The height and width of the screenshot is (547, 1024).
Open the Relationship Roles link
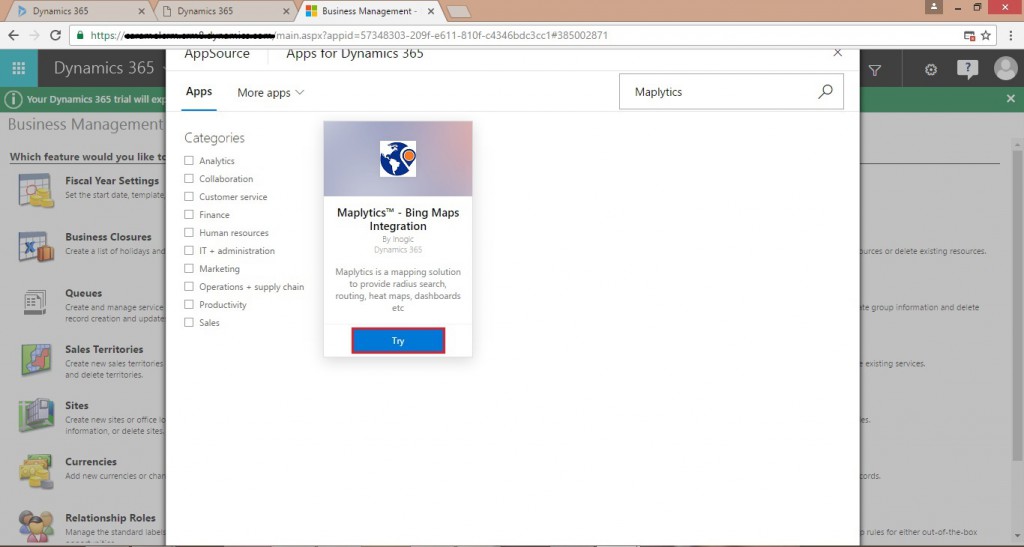coord(110,518)
